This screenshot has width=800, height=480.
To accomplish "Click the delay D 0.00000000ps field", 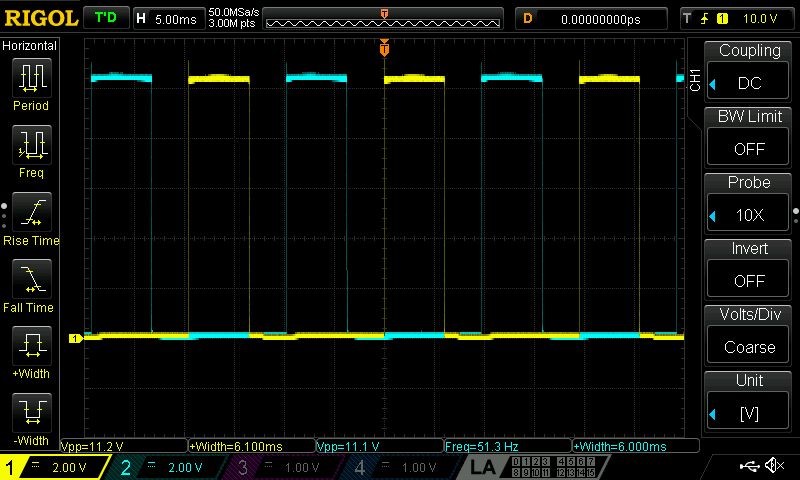I will click(x=591, y=19).
